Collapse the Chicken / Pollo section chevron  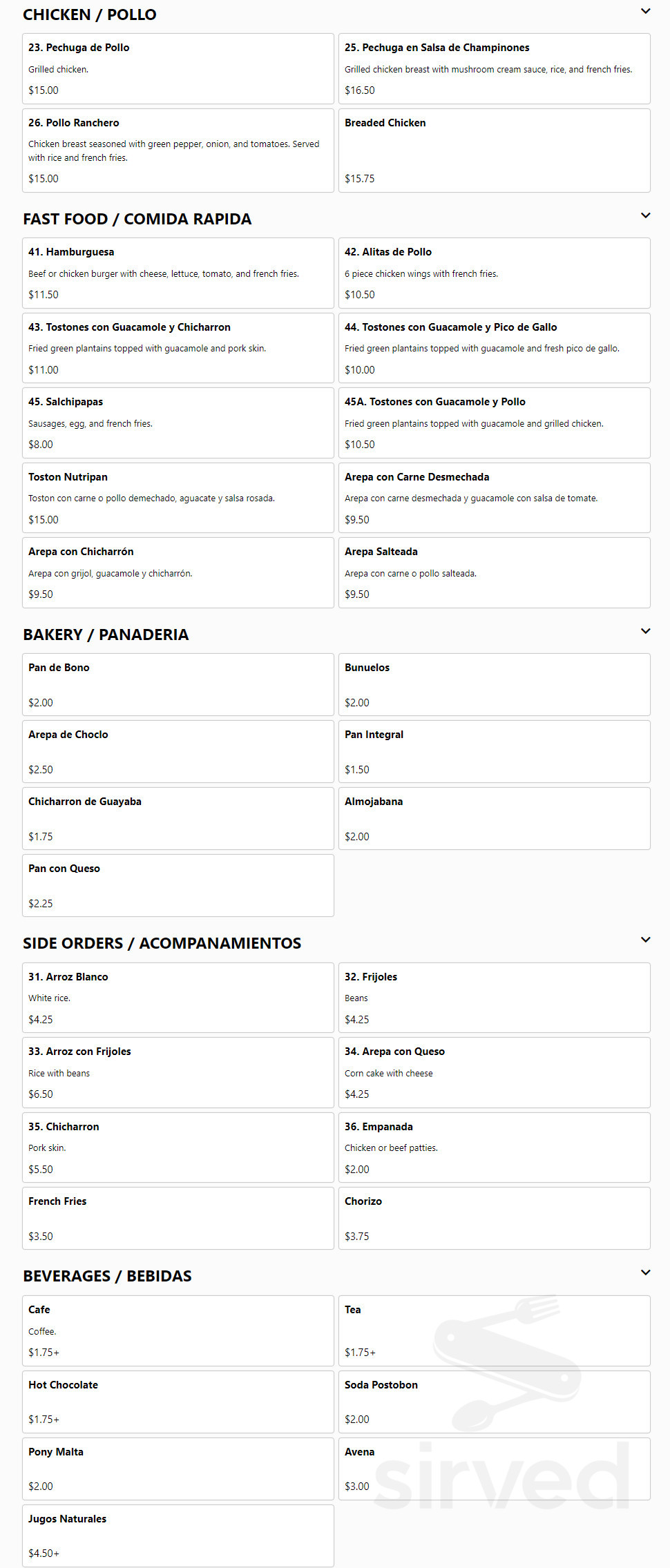[x=645, y=11]
